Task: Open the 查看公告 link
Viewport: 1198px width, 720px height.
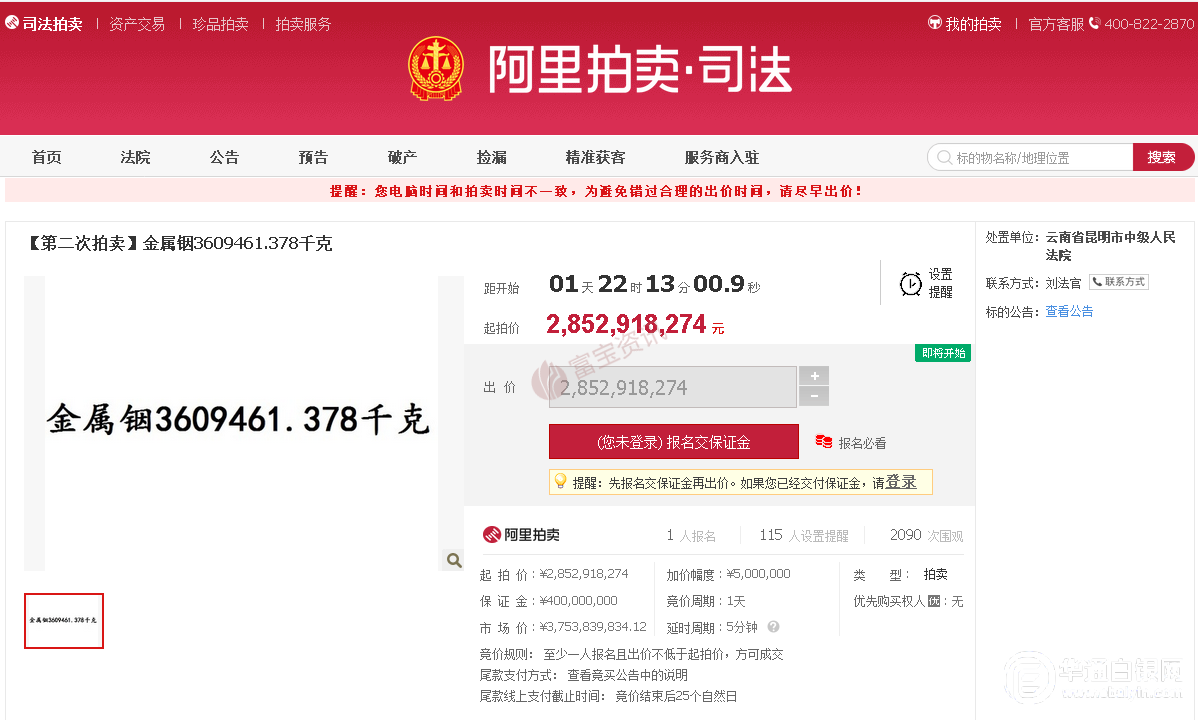Action: pos(1069,311)
